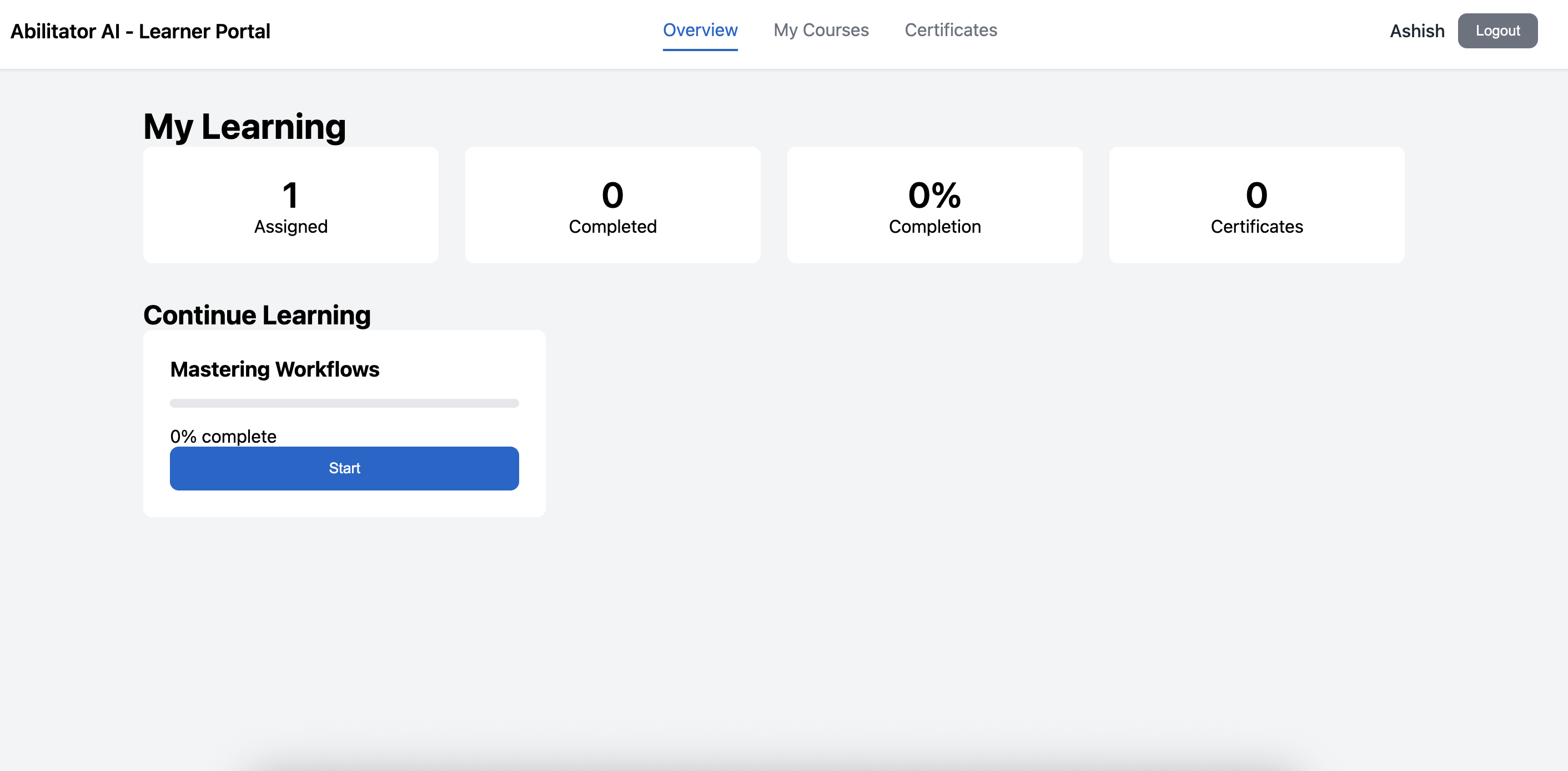Switch to the My Courses tab
The width and height of the screenshot is (1568, 771).
pos(821,30)
